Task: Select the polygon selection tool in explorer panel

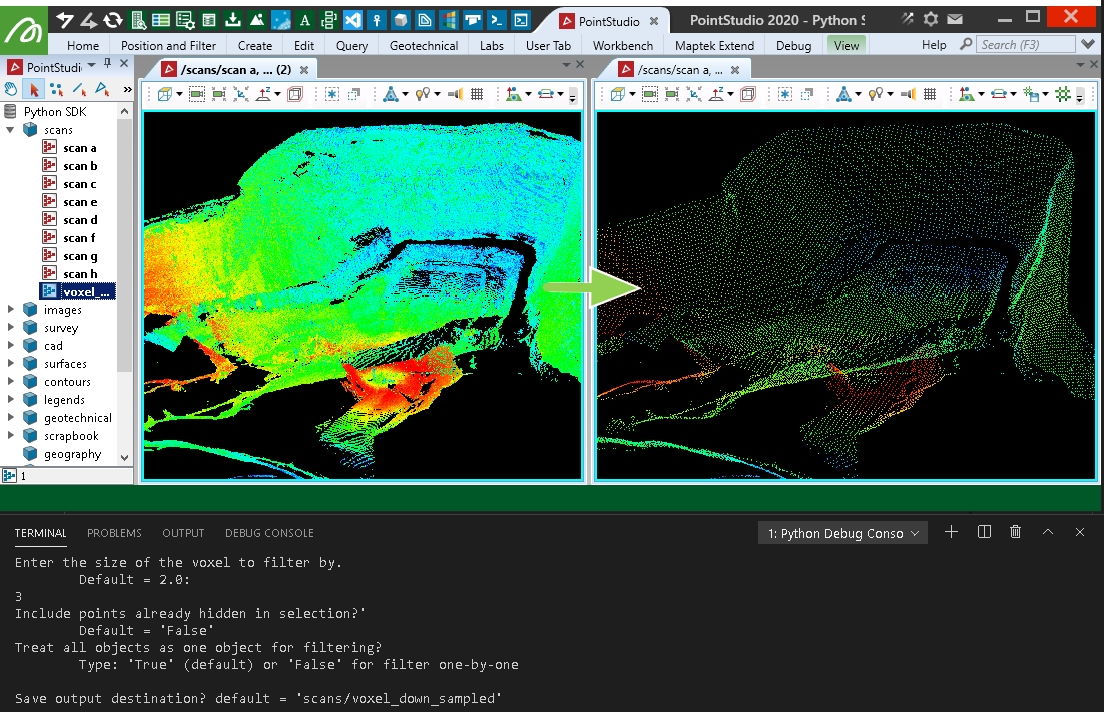Action: click(102, 89)
